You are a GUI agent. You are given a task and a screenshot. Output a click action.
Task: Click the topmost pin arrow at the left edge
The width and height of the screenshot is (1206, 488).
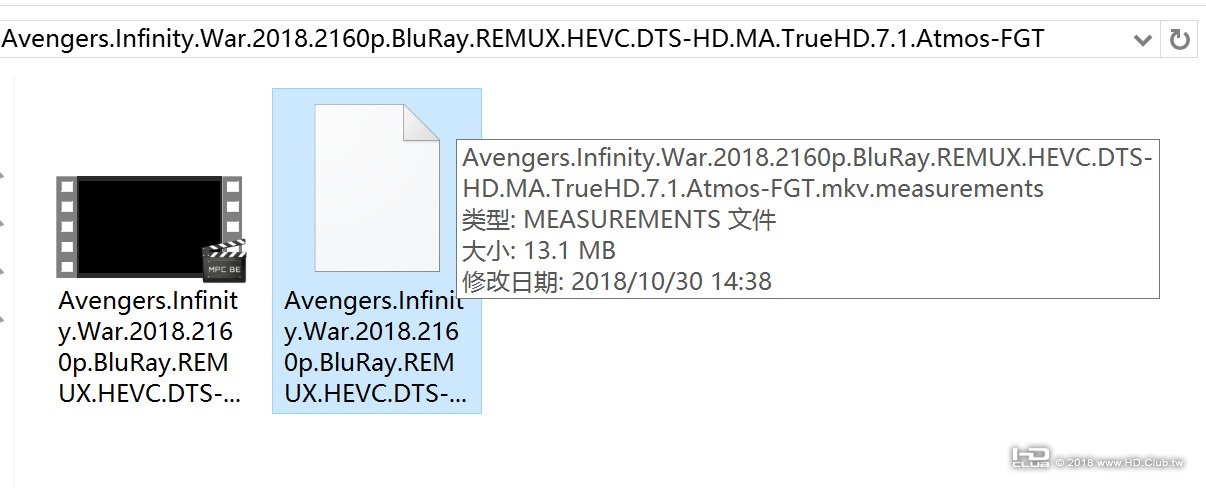[3, 176]
